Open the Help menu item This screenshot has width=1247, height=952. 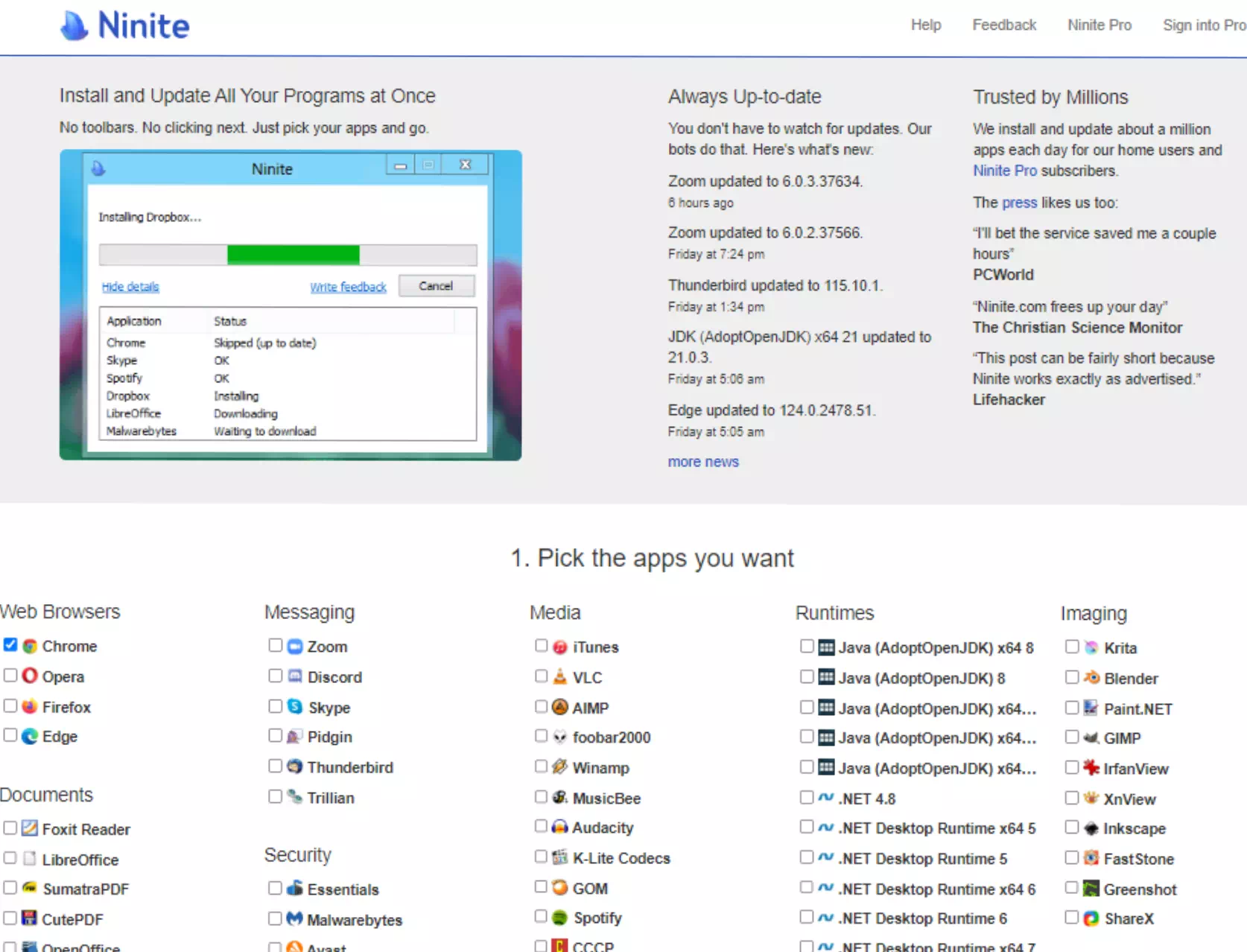(x=926, y=25)
